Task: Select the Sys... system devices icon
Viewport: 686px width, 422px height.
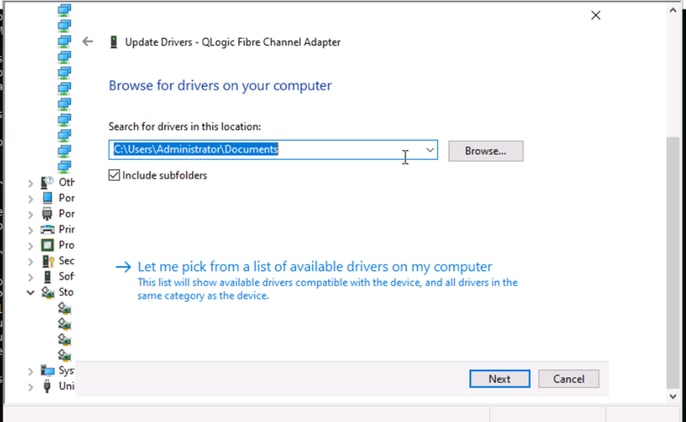Action: [47, 370]
